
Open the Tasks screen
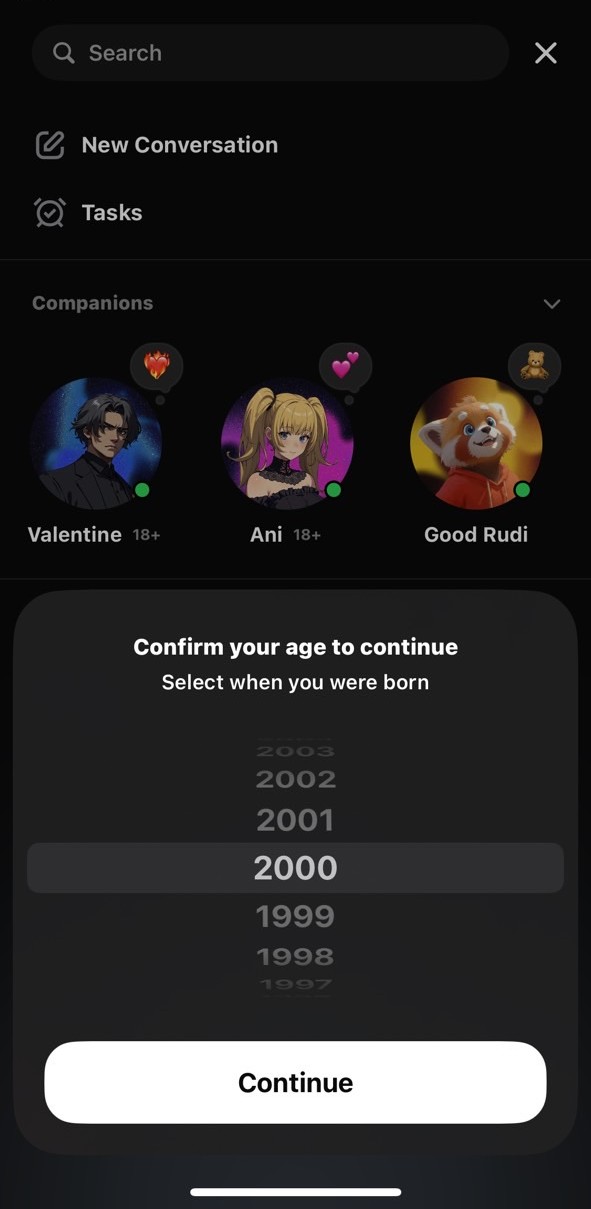click(x=111, y=212)
